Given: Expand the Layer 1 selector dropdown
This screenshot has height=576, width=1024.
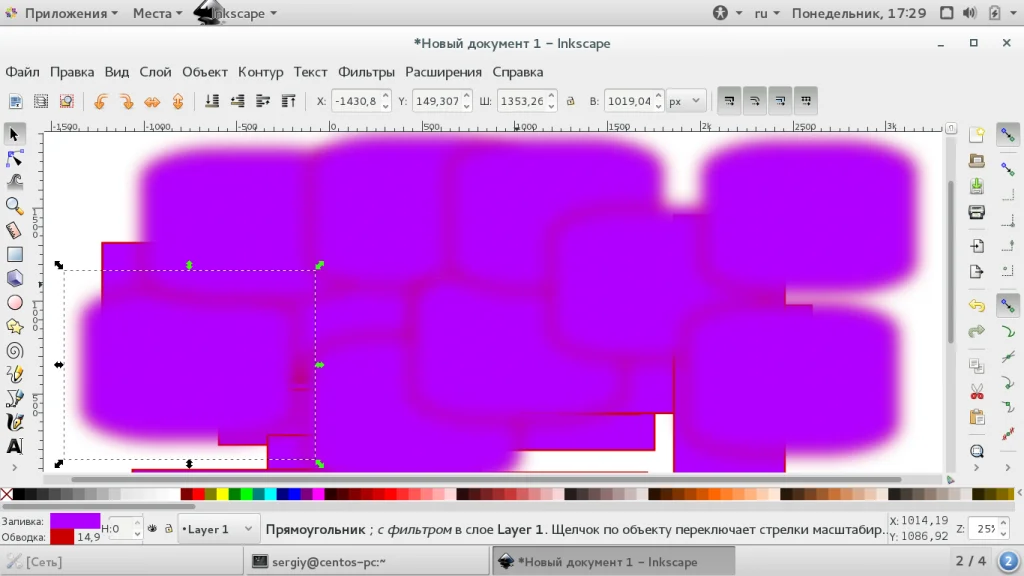Looking at the screenshot, I should tap(217, 529).
